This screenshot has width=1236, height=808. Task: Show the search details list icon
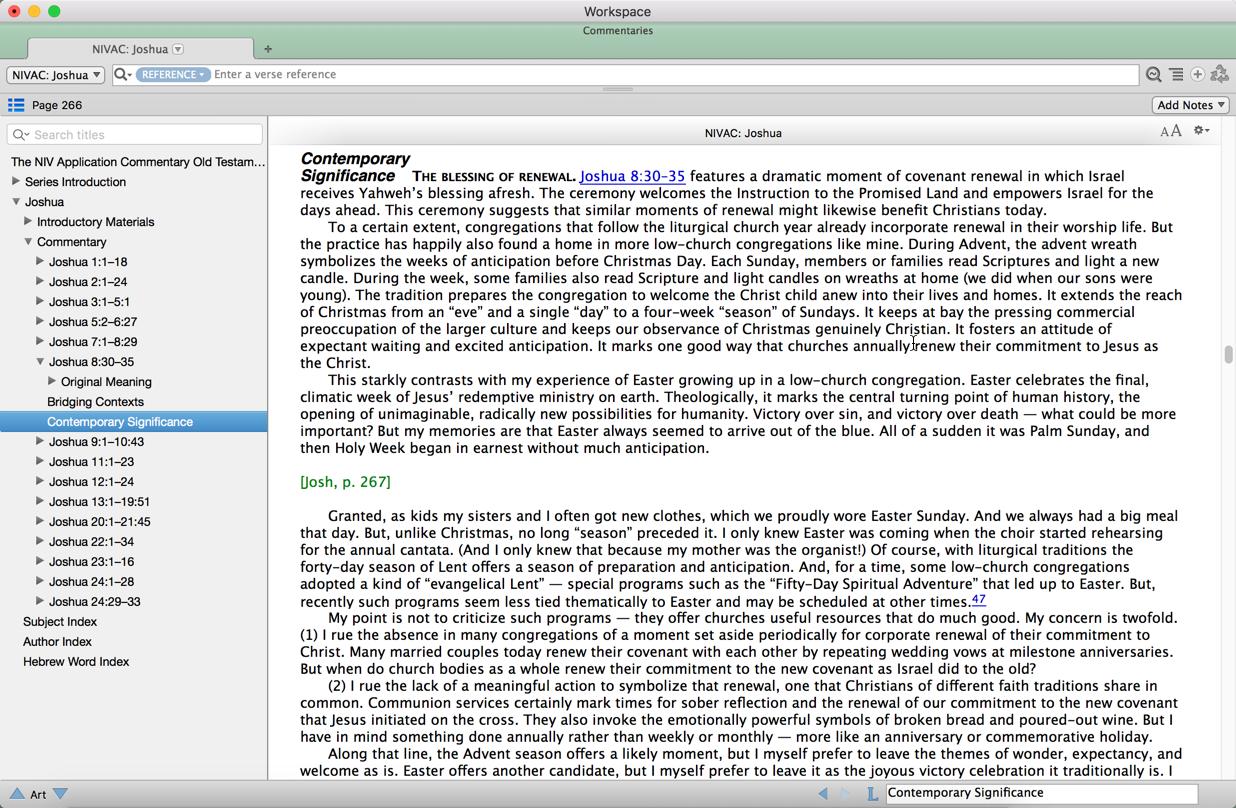(x=1176, y=75)
